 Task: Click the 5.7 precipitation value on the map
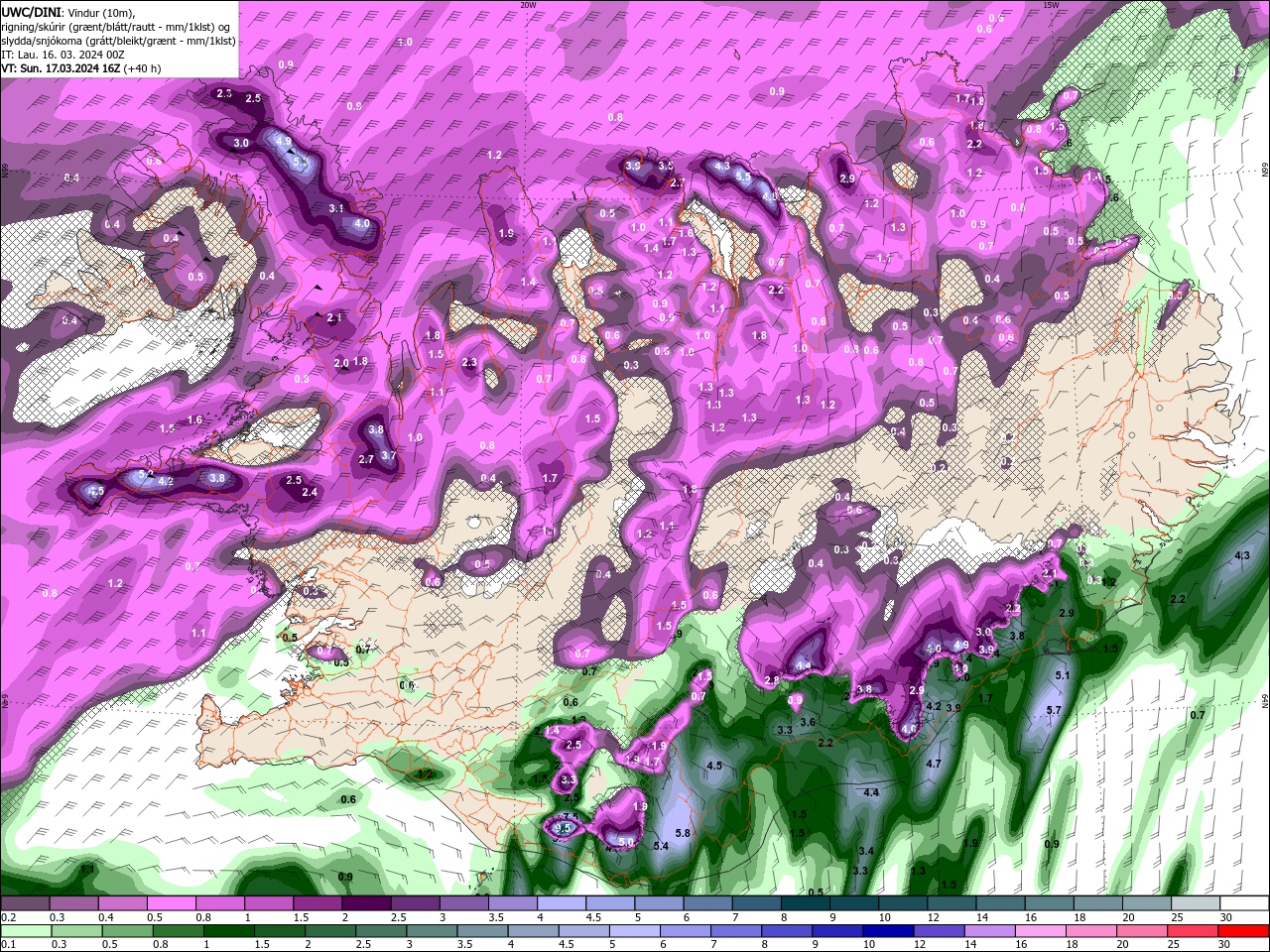click(x=1054, y=710)
